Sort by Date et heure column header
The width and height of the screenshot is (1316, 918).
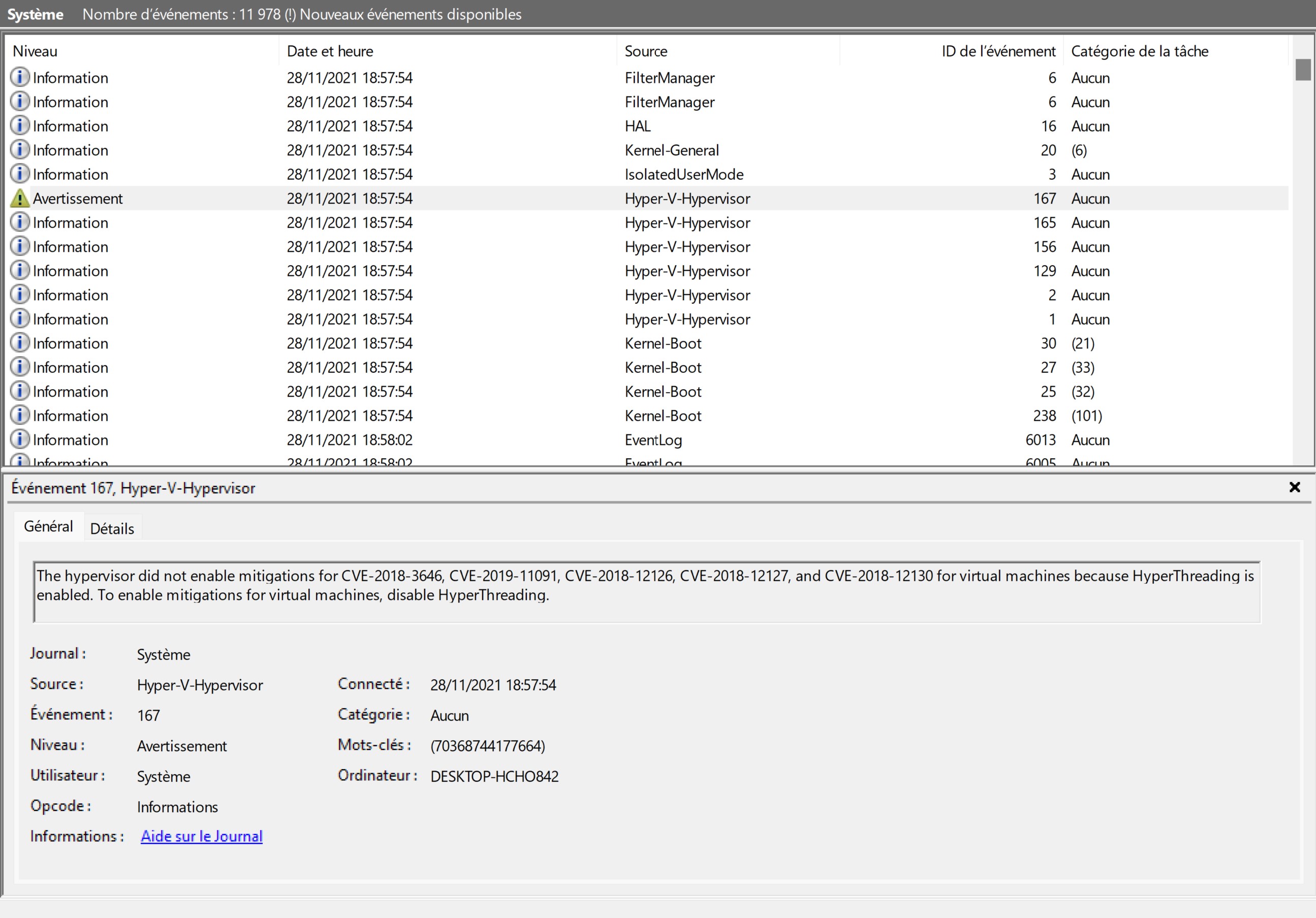point(330,51)
